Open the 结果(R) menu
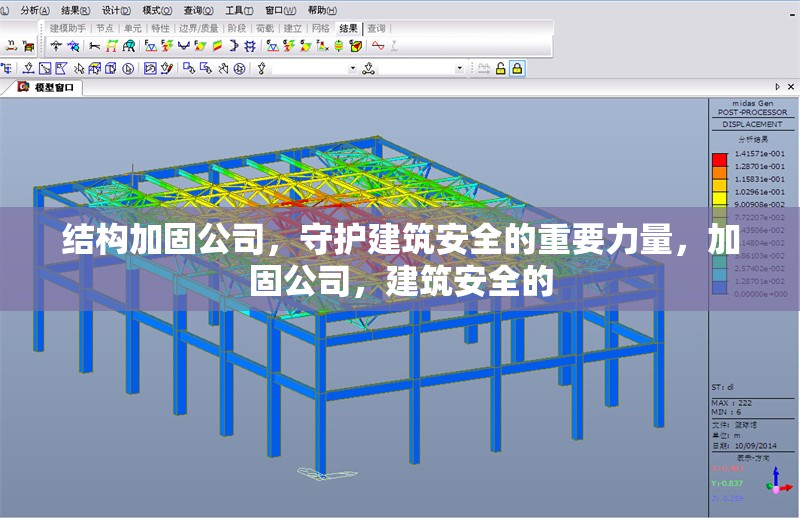Image resolution: width=800 pixels, height=519 pixels. (x=76, y=10)
